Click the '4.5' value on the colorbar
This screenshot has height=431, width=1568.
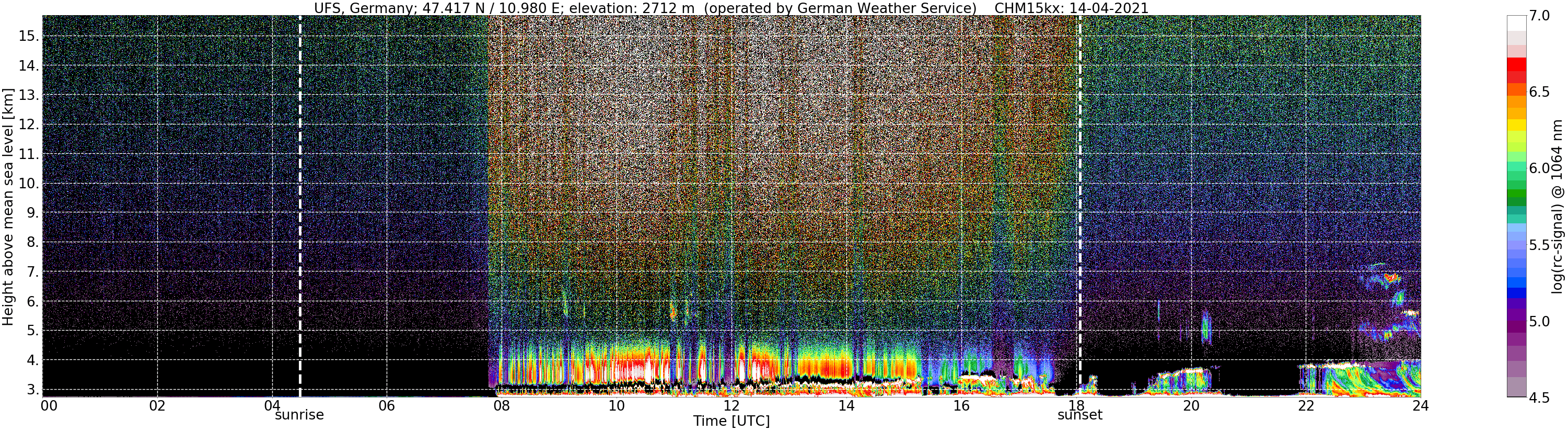pyautogui.click(x=1539, y=398)
